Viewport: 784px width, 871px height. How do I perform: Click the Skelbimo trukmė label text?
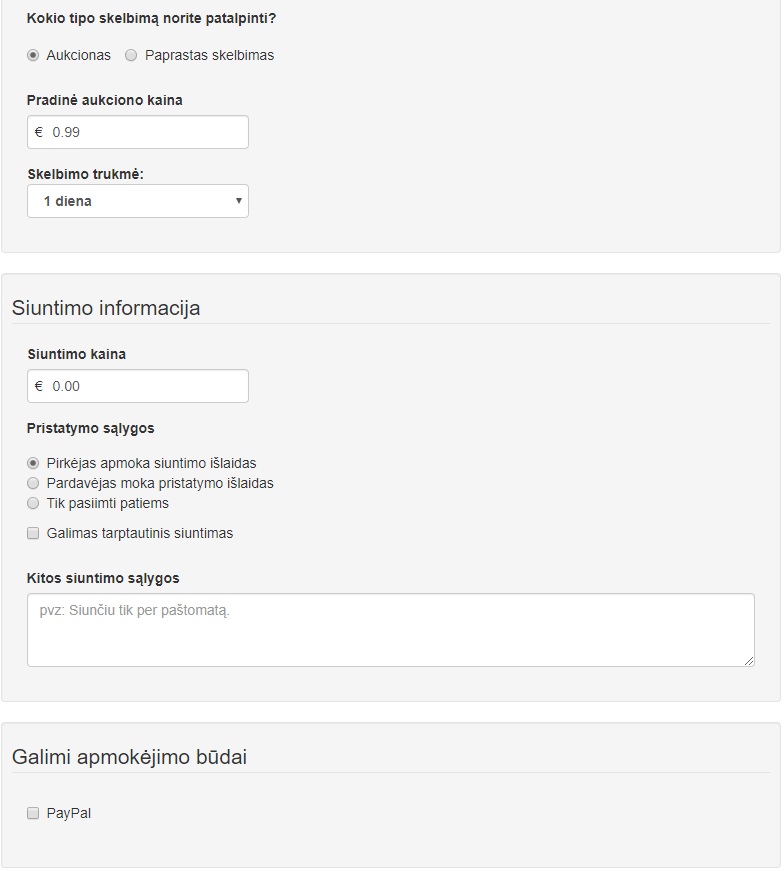pyautogui.click(x=86, y=174)
